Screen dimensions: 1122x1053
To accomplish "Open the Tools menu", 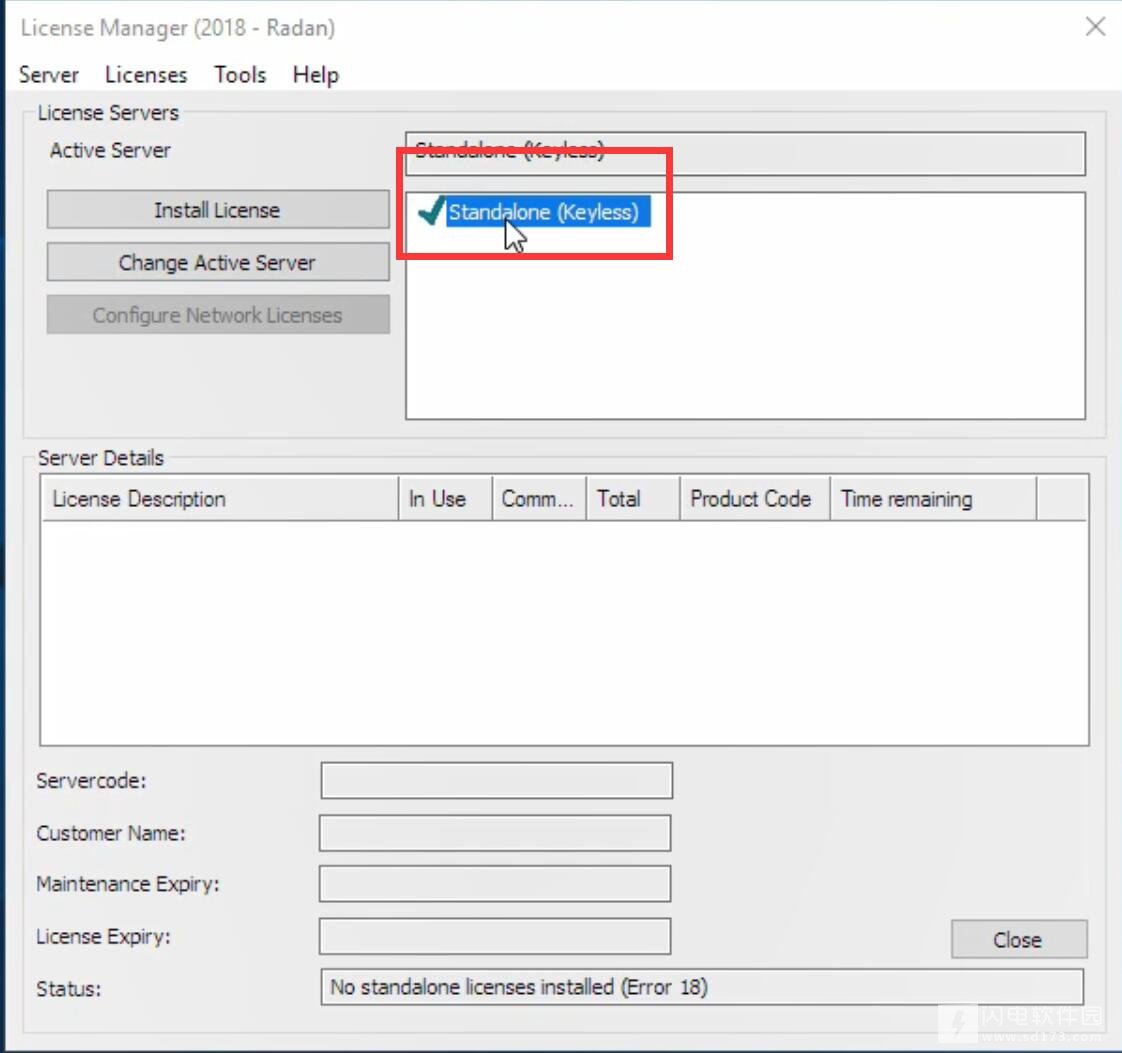I will 240,75.
